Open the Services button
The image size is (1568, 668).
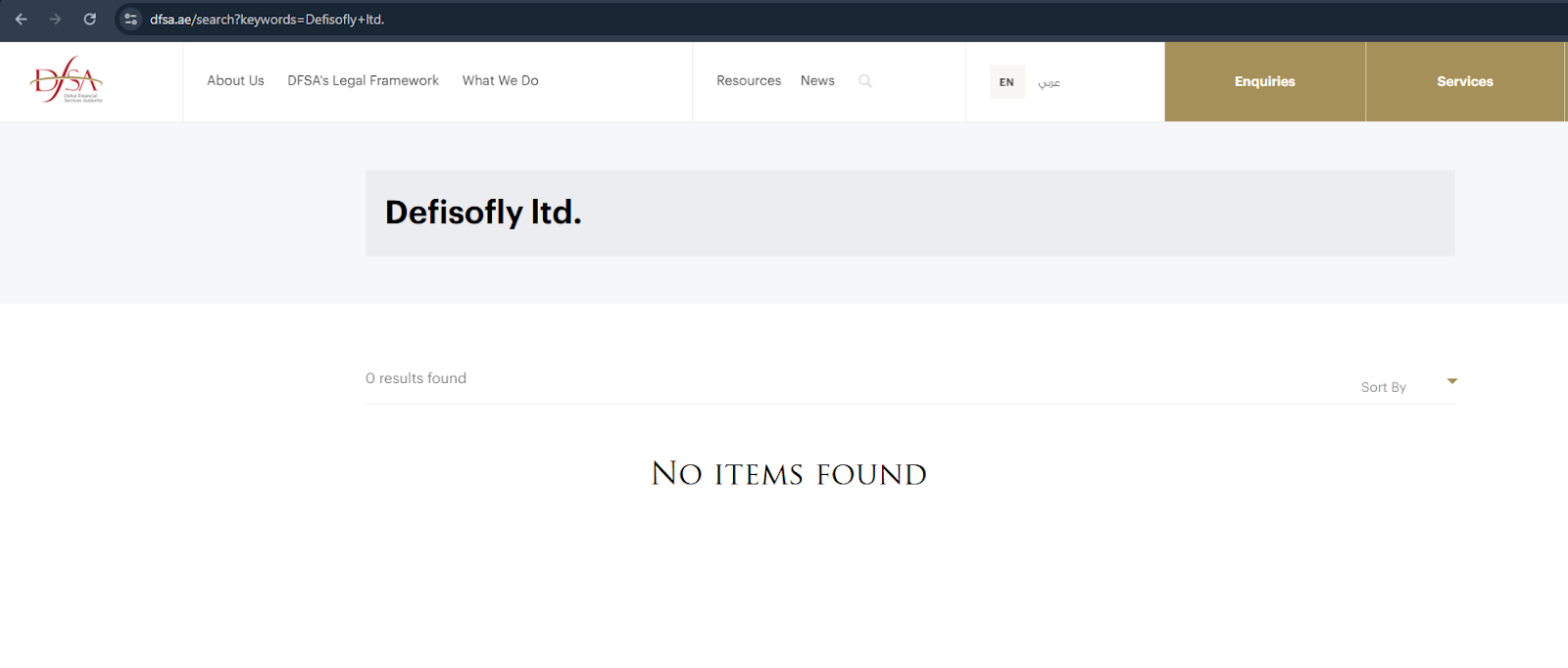1465,81
